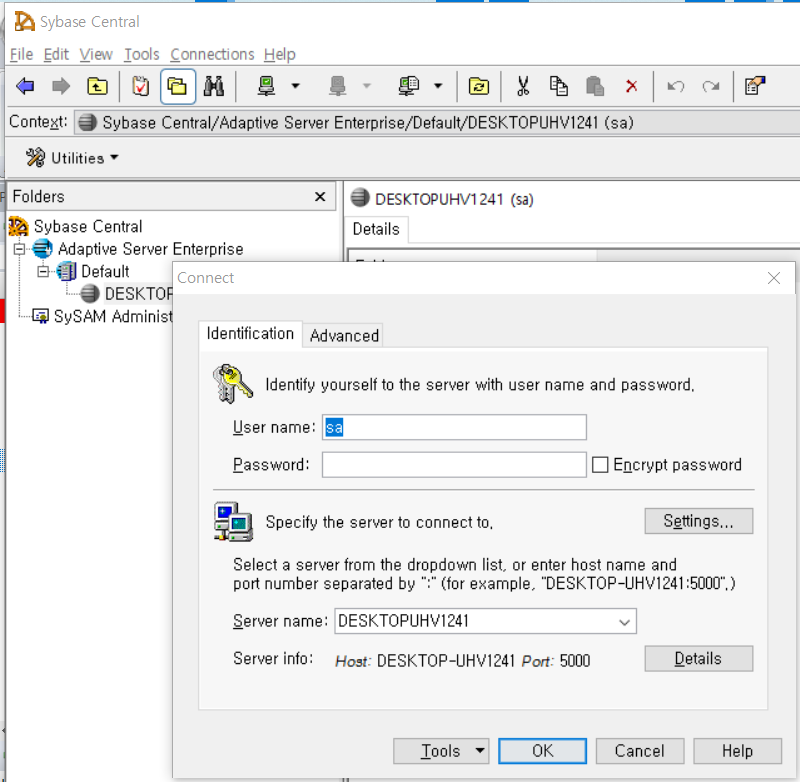Go up one level folder icon
Viewport: 800px width, 782px height.
tap(97, 86)
